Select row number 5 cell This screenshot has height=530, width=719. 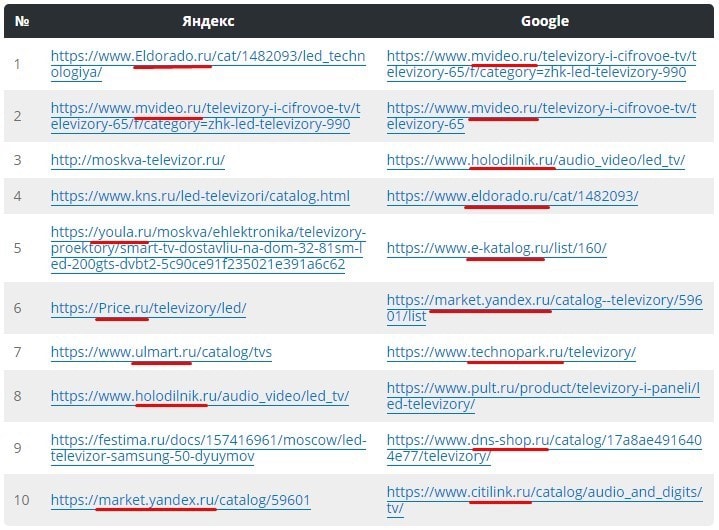click(17, 248)
